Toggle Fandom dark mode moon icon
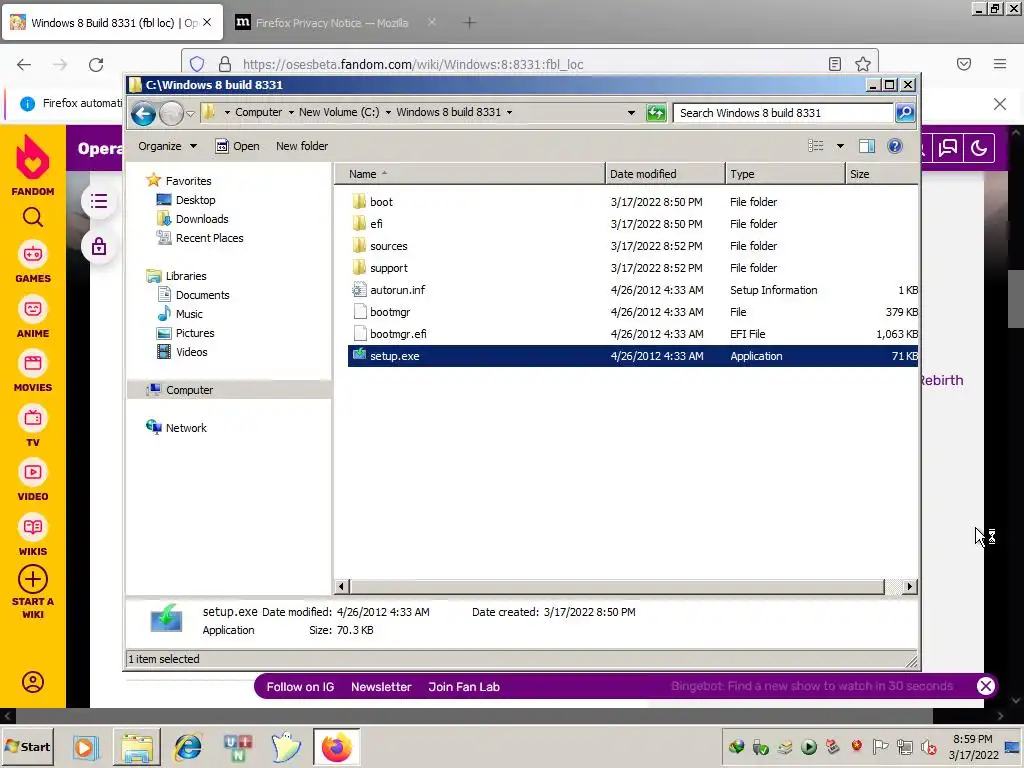The image size is (1024, 768). pos(979,148)
